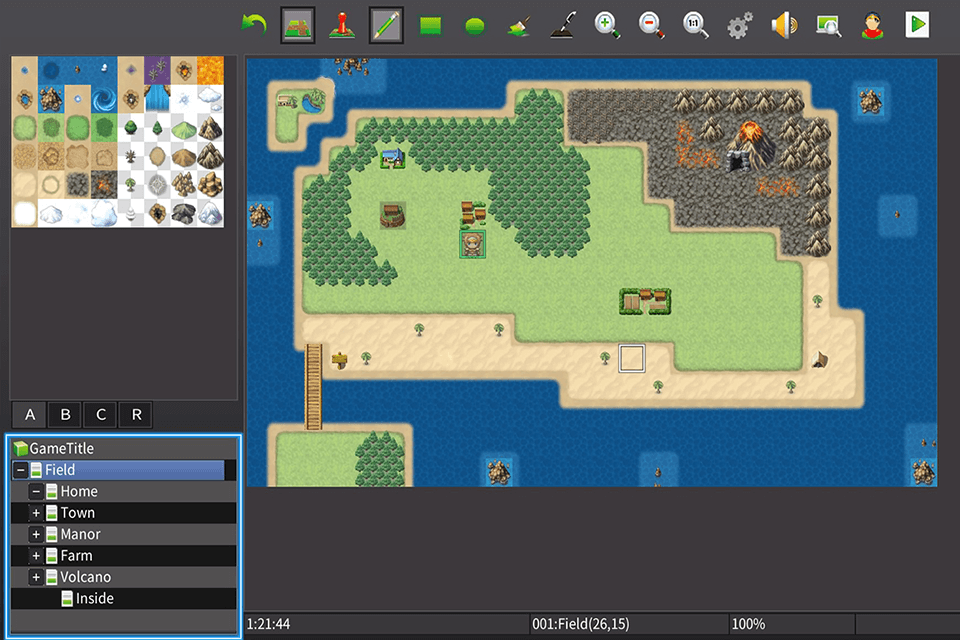Select the Pencil drawing tool
The image size is (960, 640).
[x=384, y=24]
